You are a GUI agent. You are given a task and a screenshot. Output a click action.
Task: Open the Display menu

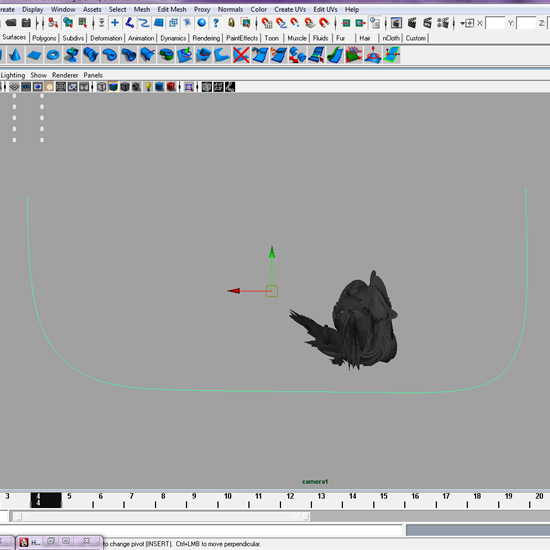(33, 9)
